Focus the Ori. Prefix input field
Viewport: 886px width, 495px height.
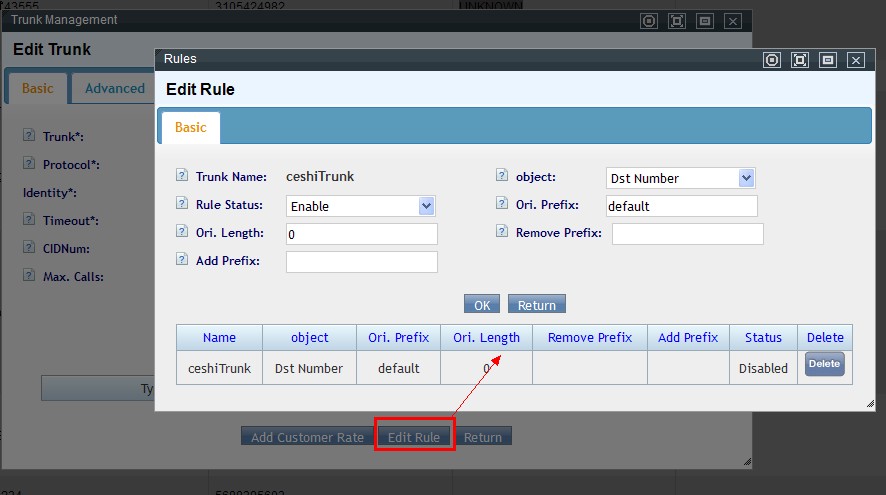(x=681, y=206)
